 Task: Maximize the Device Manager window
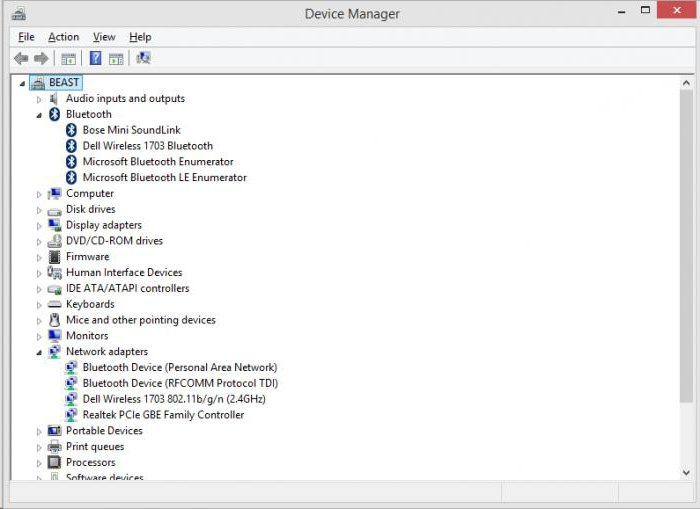pos(645,10)
